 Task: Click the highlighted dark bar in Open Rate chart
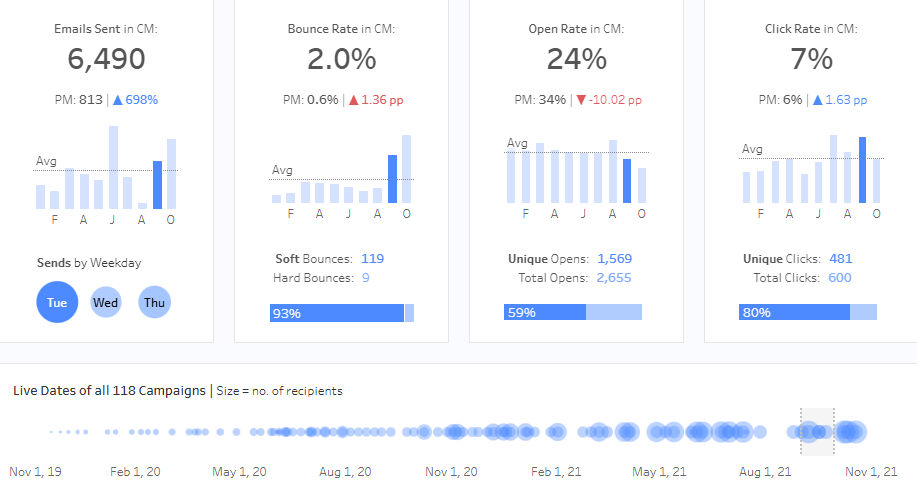click(x=627, y=181)
